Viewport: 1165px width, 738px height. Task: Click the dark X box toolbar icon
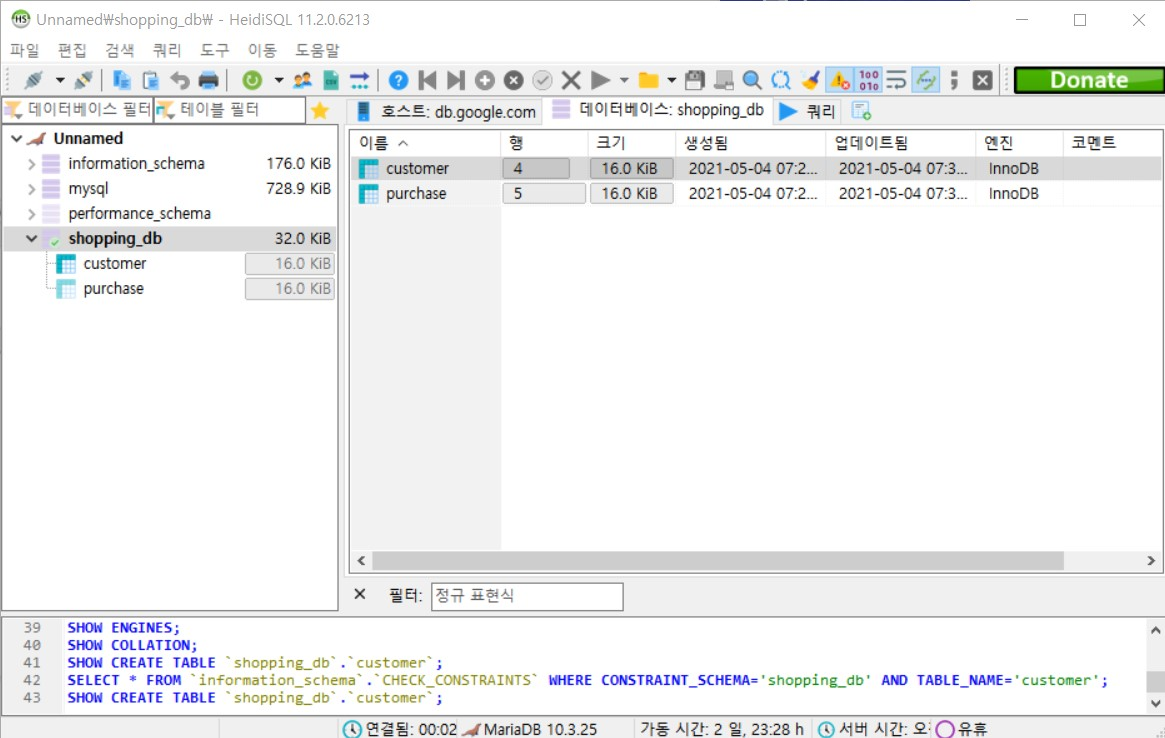pyautogui.click(x=982, y=80)
